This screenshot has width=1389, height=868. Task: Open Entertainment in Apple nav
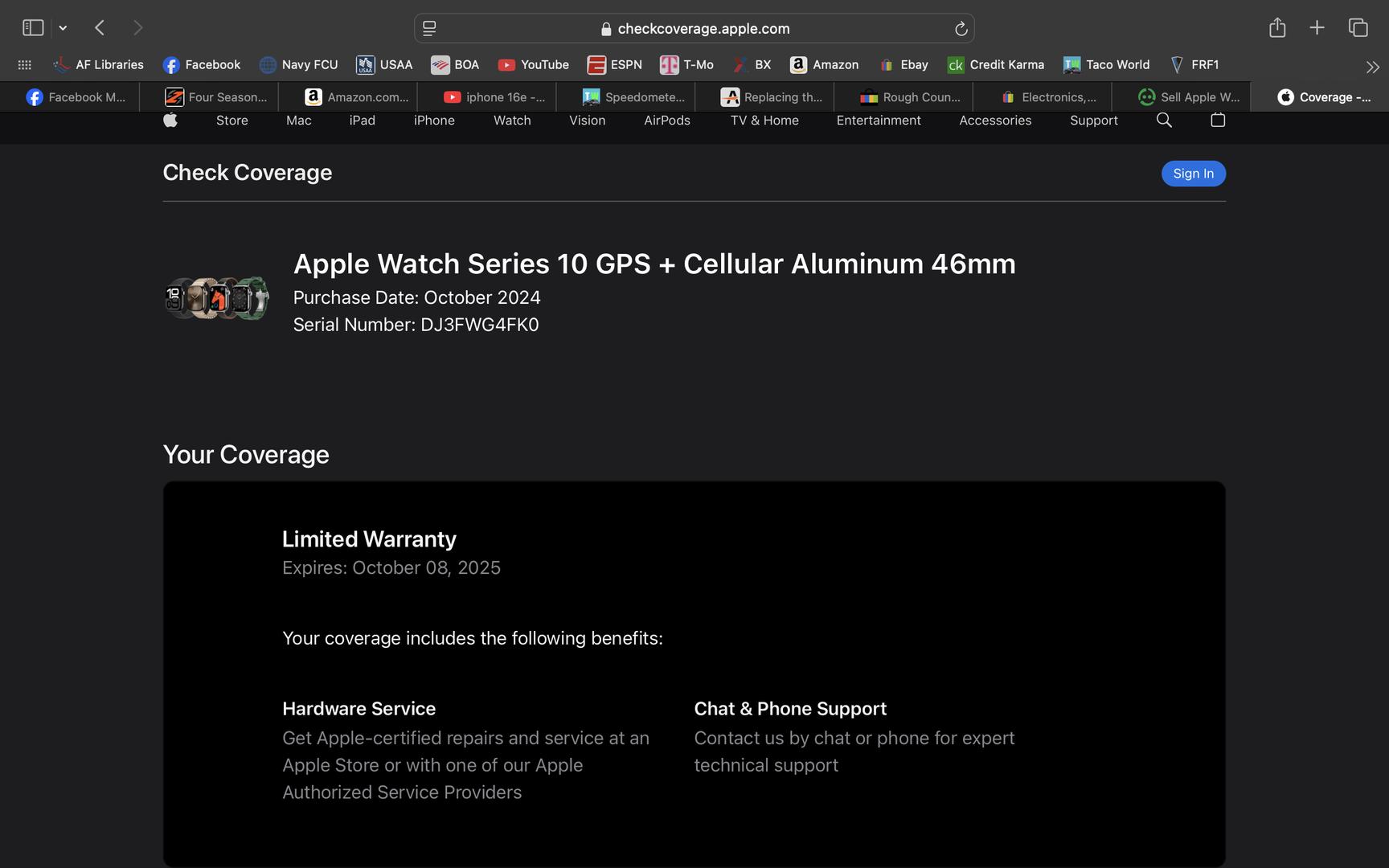click(879, 121)
